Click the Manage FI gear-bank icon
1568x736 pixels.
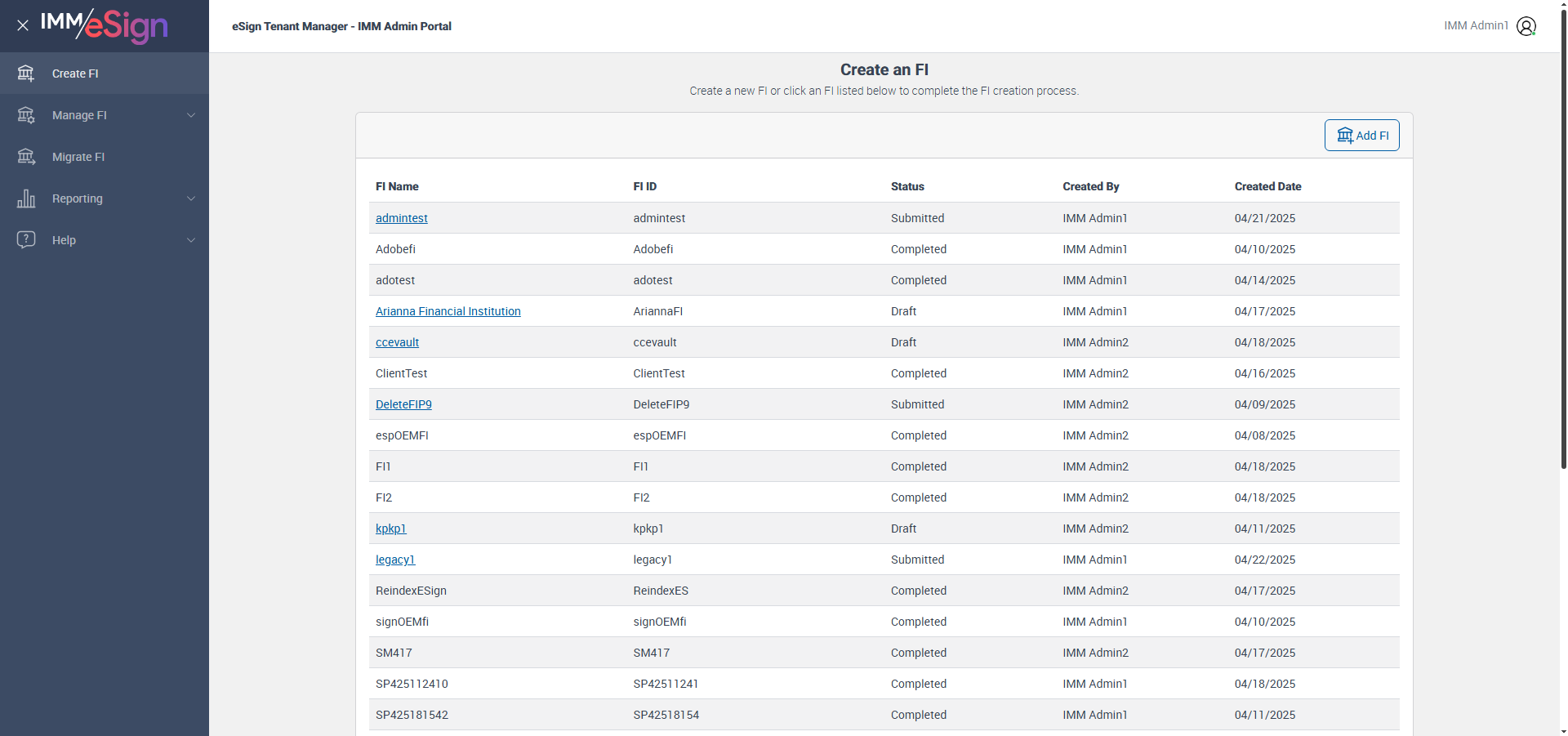(x=26, y=115)
